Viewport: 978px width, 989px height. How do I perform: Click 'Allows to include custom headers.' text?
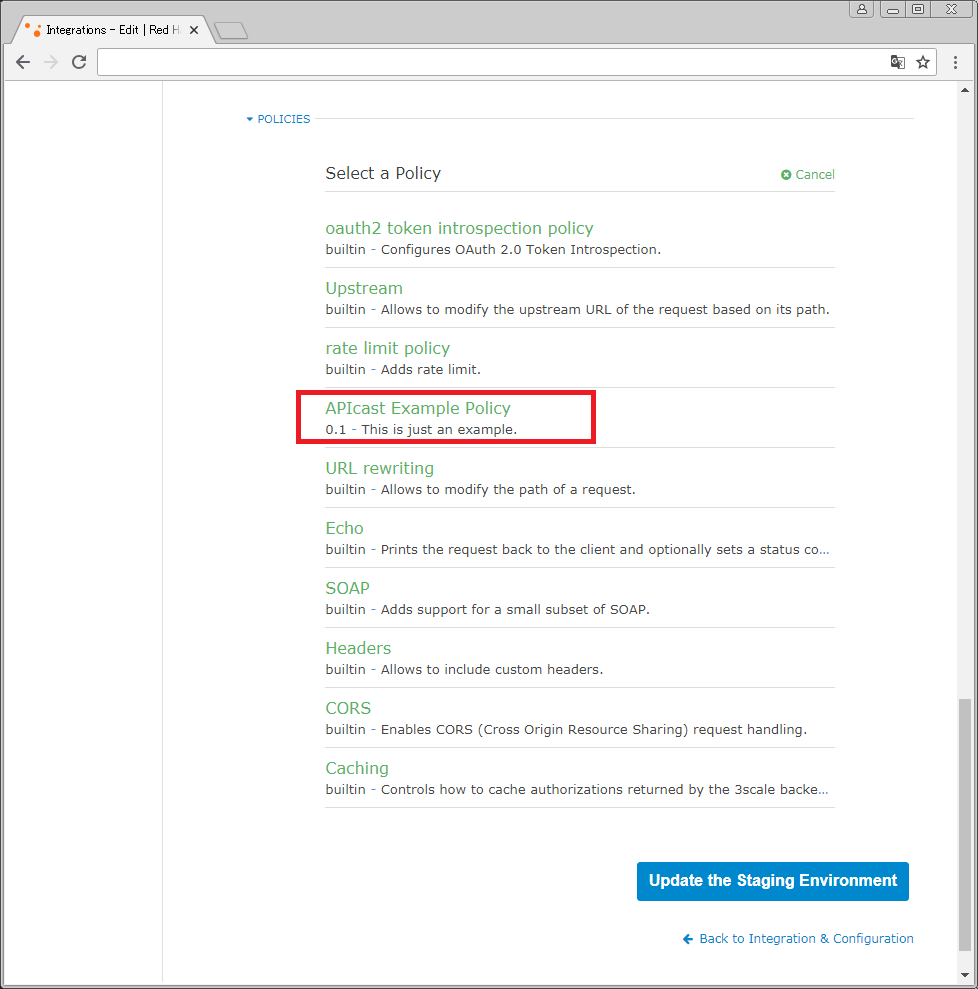point(492,669)
